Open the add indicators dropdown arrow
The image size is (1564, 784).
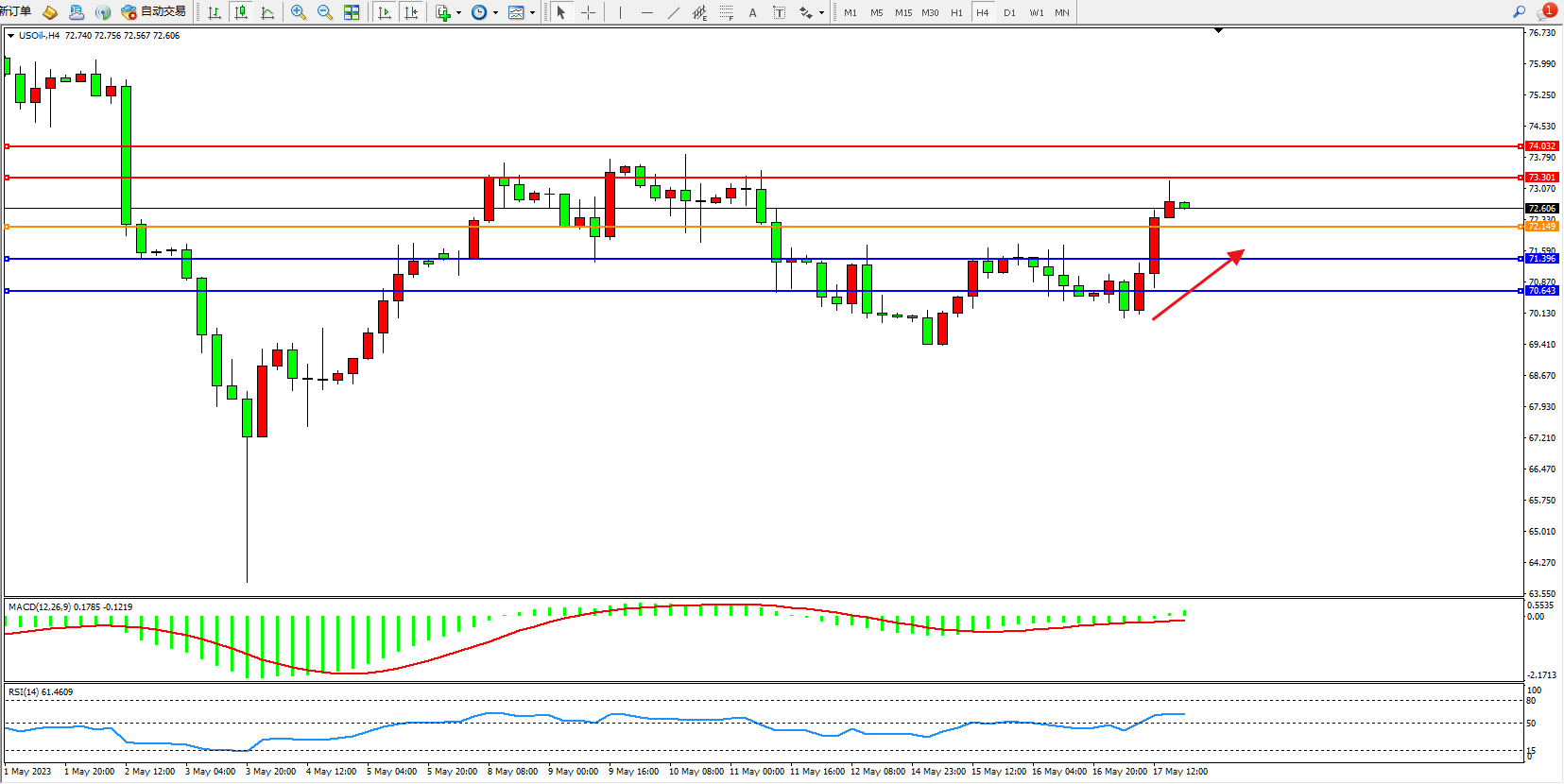[458, 13]
